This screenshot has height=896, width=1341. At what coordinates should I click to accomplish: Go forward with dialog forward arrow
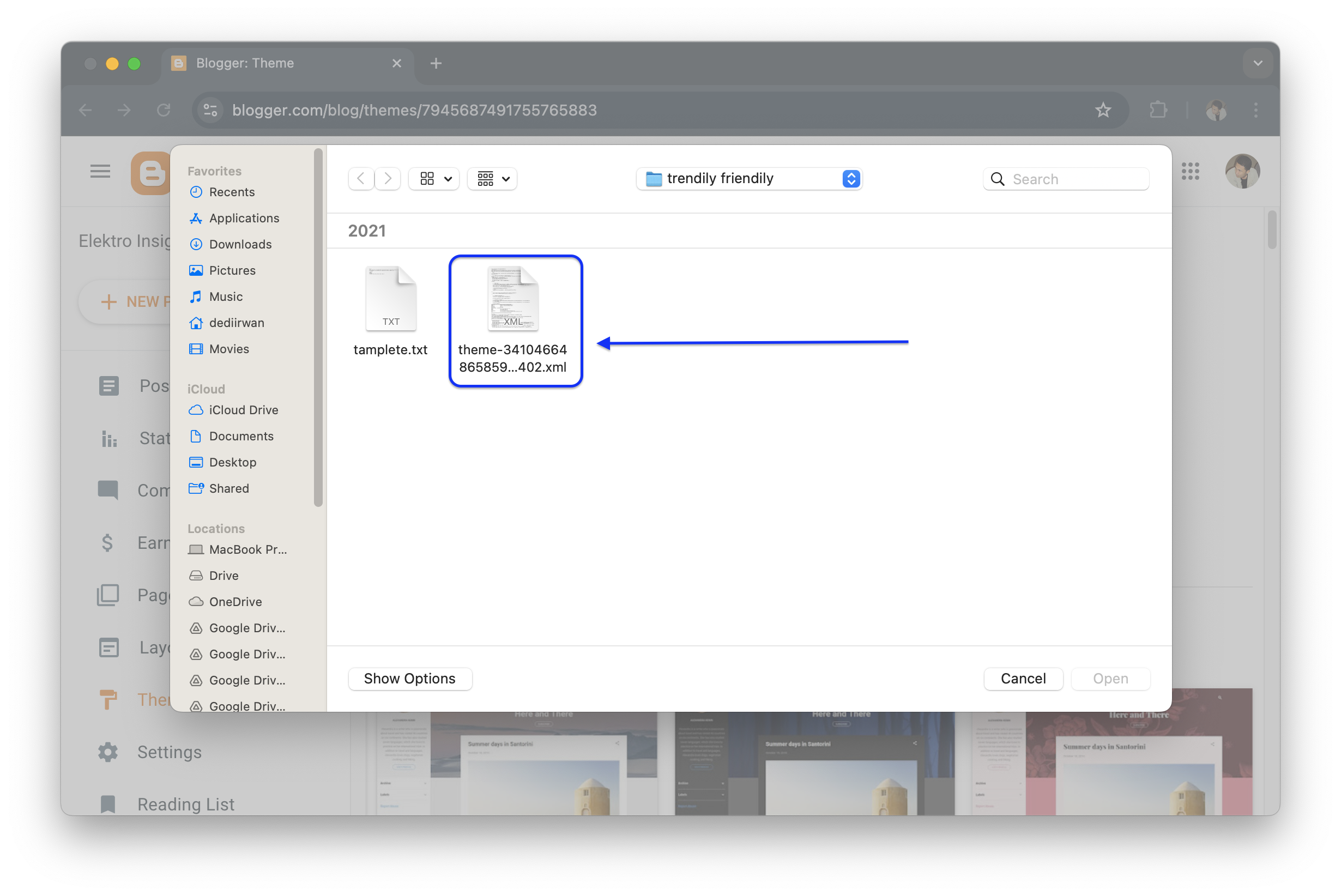pos(388,179)
